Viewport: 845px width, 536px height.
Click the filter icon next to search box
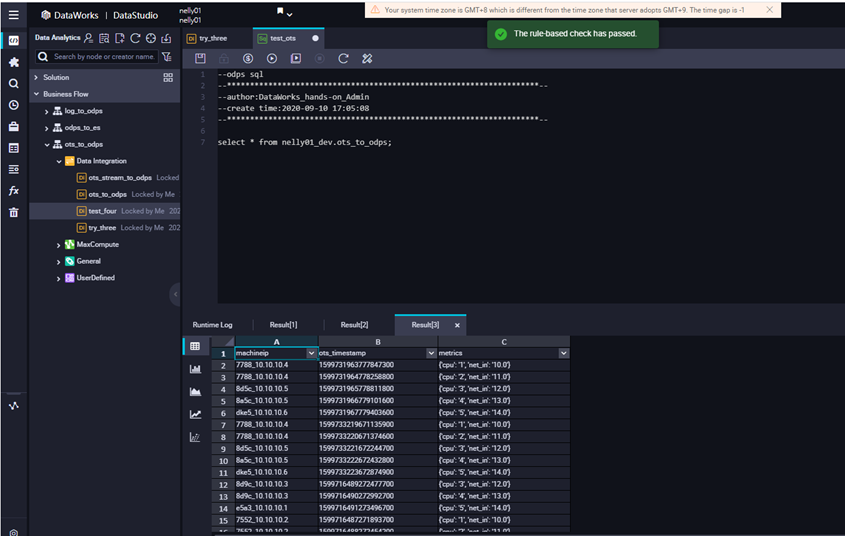point(167,57)
